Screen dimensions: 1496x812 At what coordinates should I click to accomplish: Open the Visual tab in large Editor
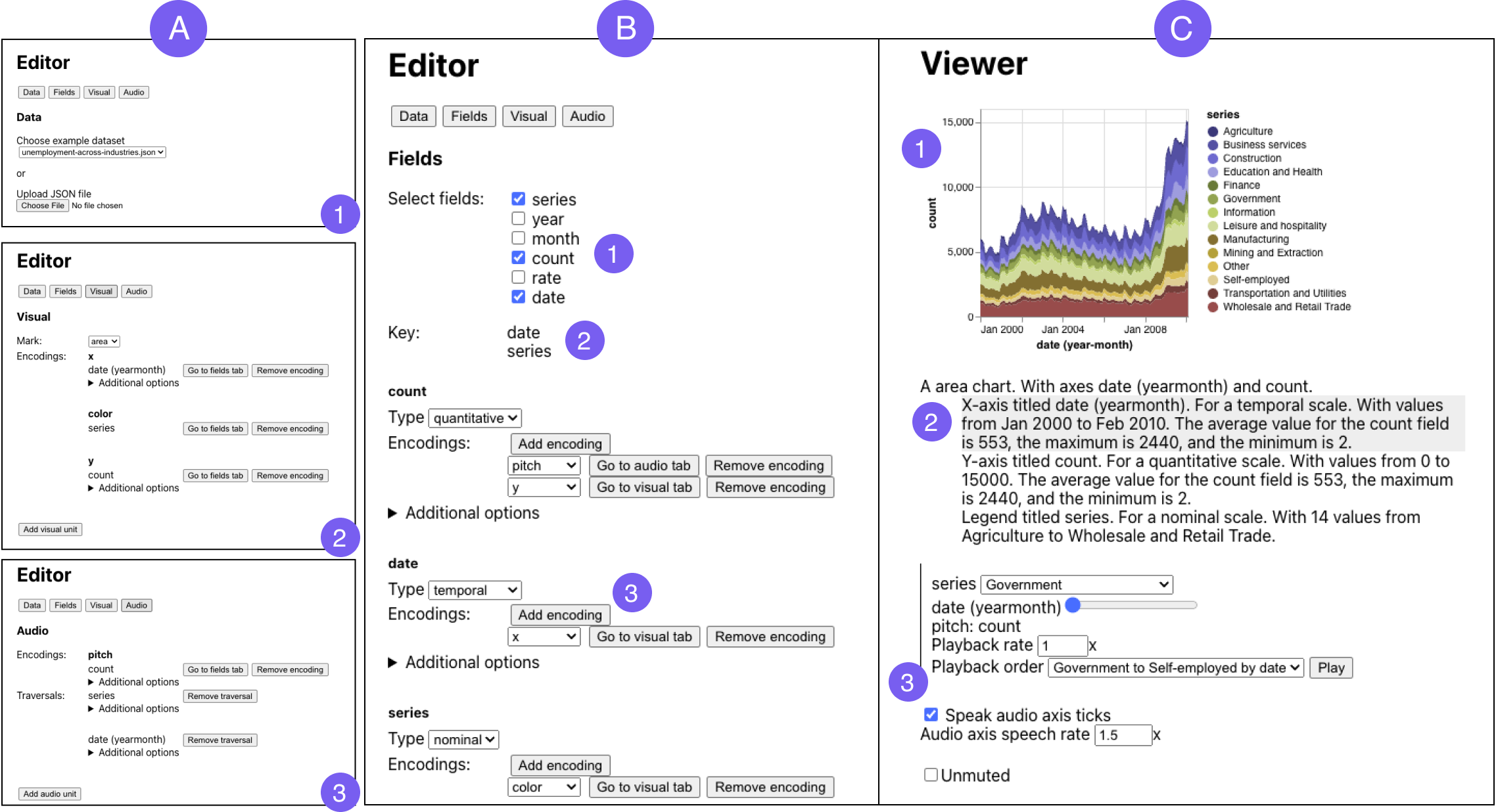(x=528, y=116)
